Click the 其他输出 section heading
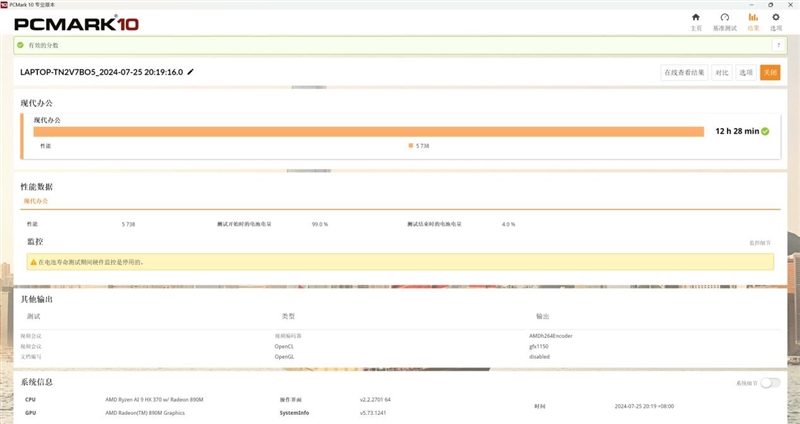 pos(36,299)
